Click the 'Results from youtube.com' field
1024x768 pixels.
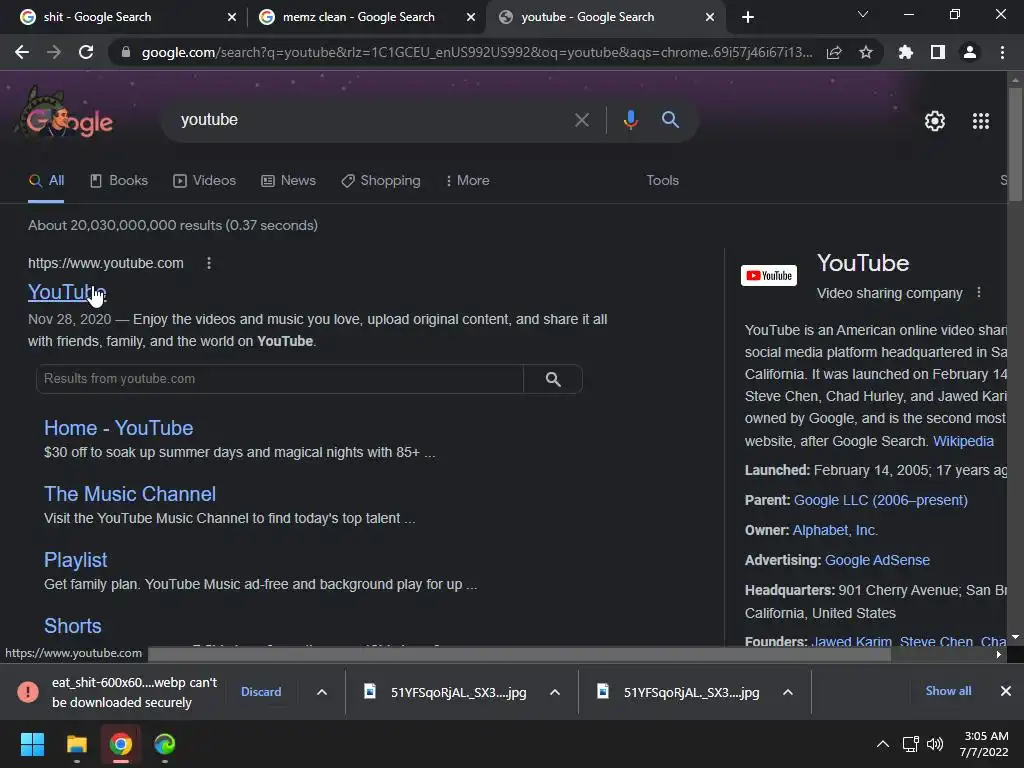click(x=280, y=379)
